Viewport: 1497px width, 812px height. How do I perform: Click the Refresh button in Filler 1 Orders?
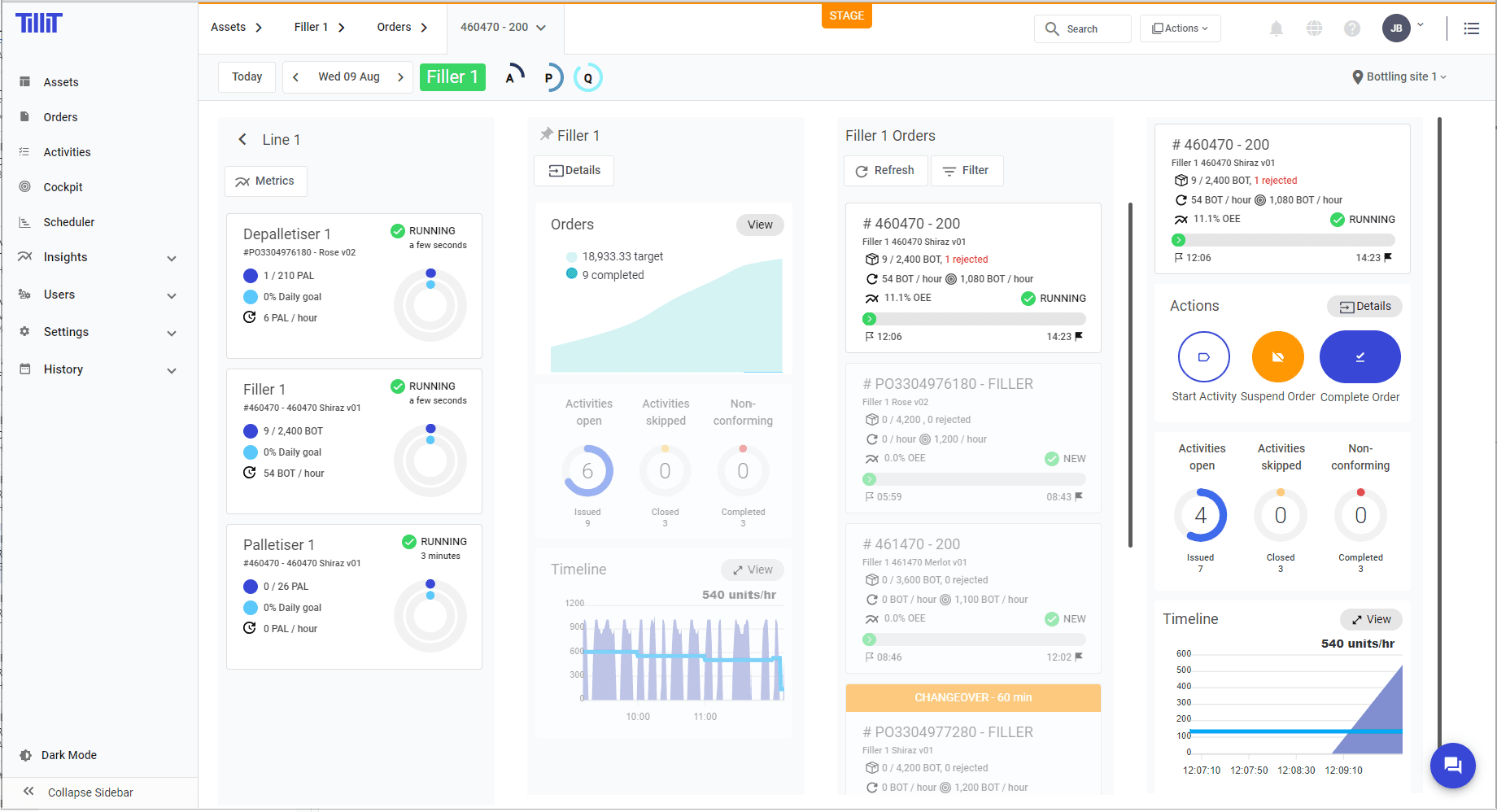pos(884,170)
